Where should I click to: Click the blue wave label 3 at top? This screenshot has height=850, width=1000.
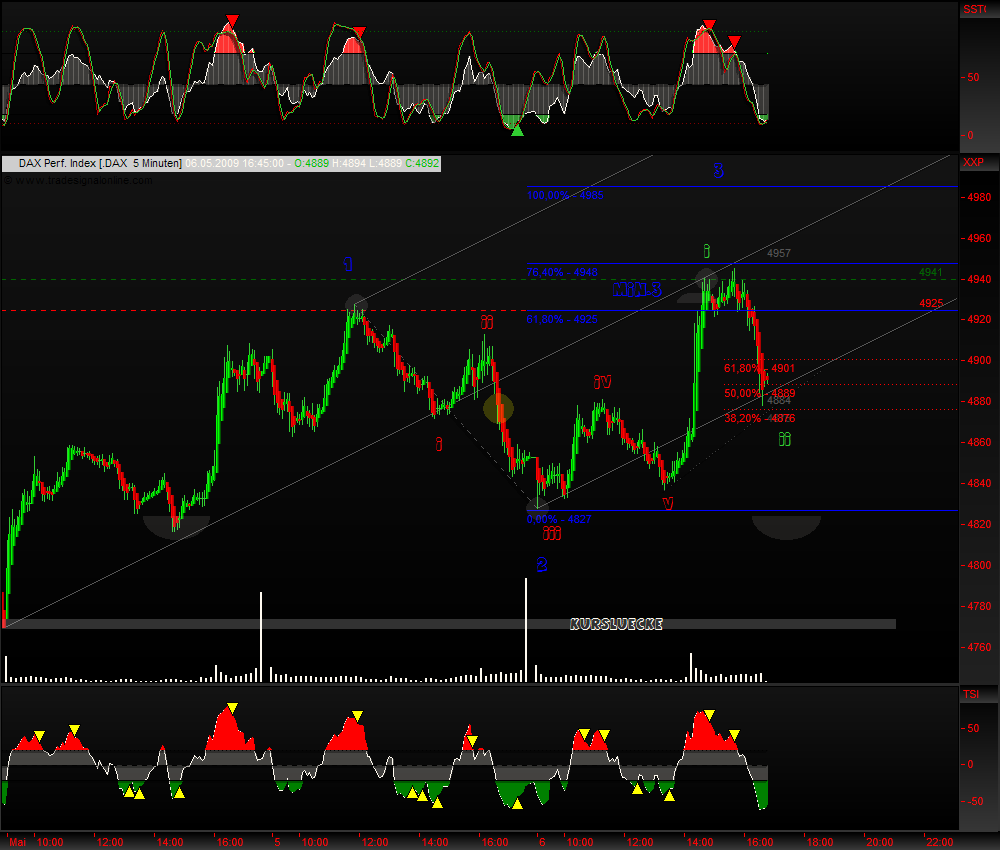point(718,170)
